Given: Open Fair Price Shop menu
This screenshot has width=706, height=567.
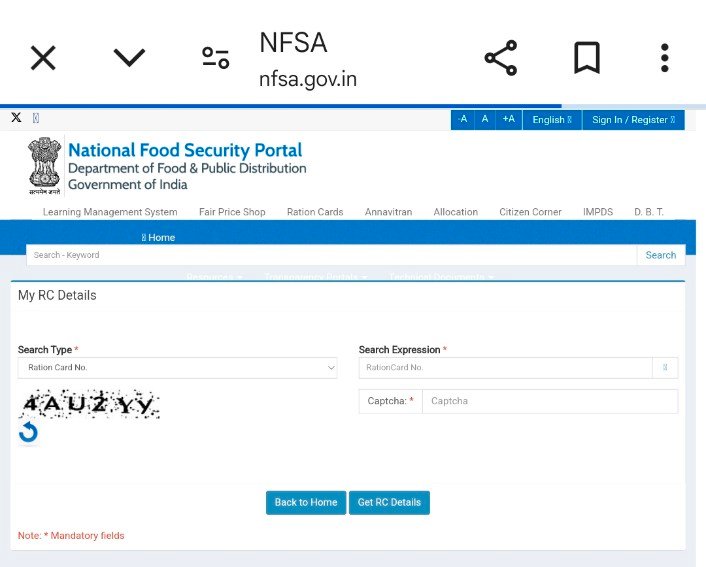Looking at the screenshot, I should 232,212.
